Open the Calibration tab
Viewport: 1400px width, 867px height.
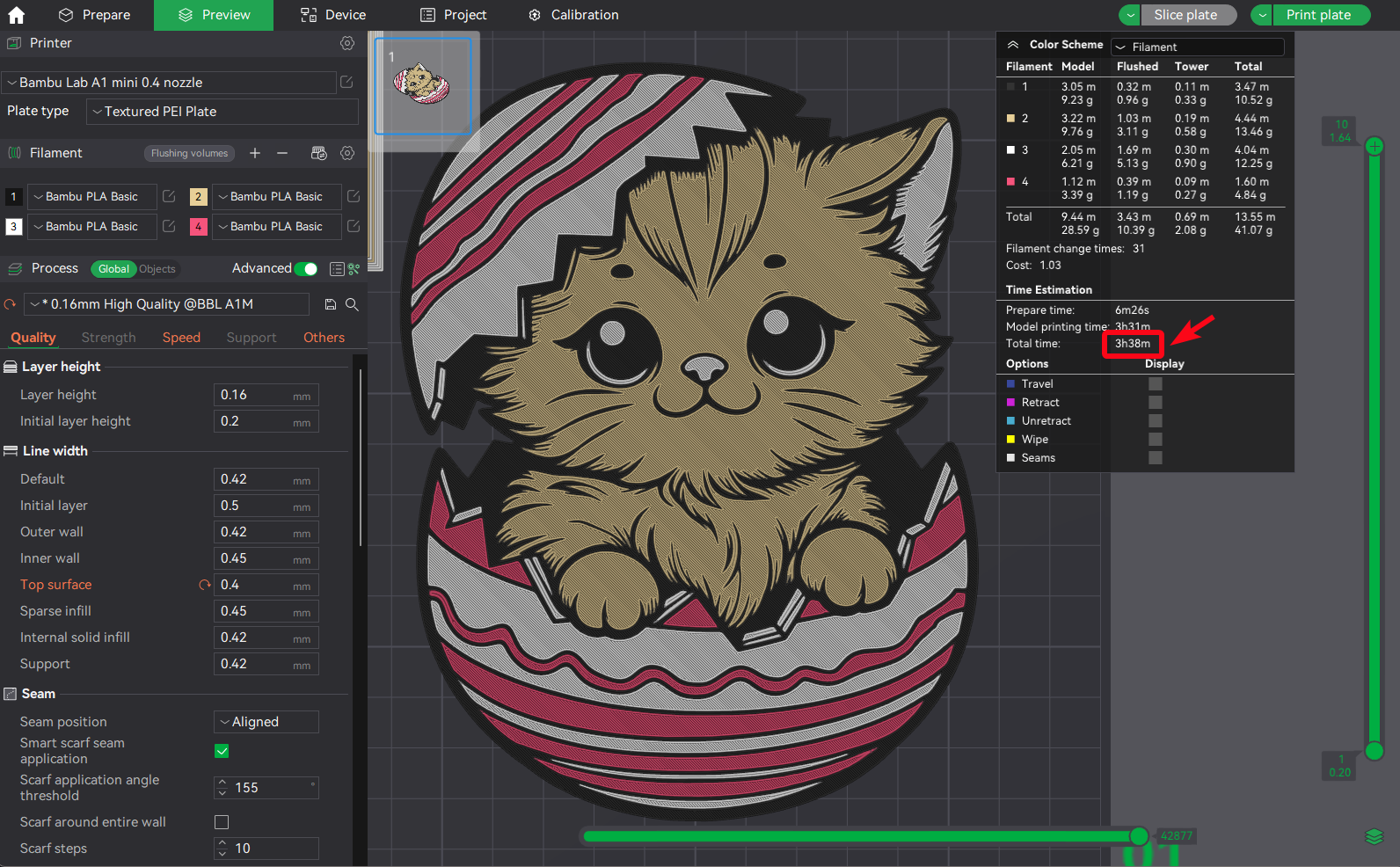tap(573, 15)
